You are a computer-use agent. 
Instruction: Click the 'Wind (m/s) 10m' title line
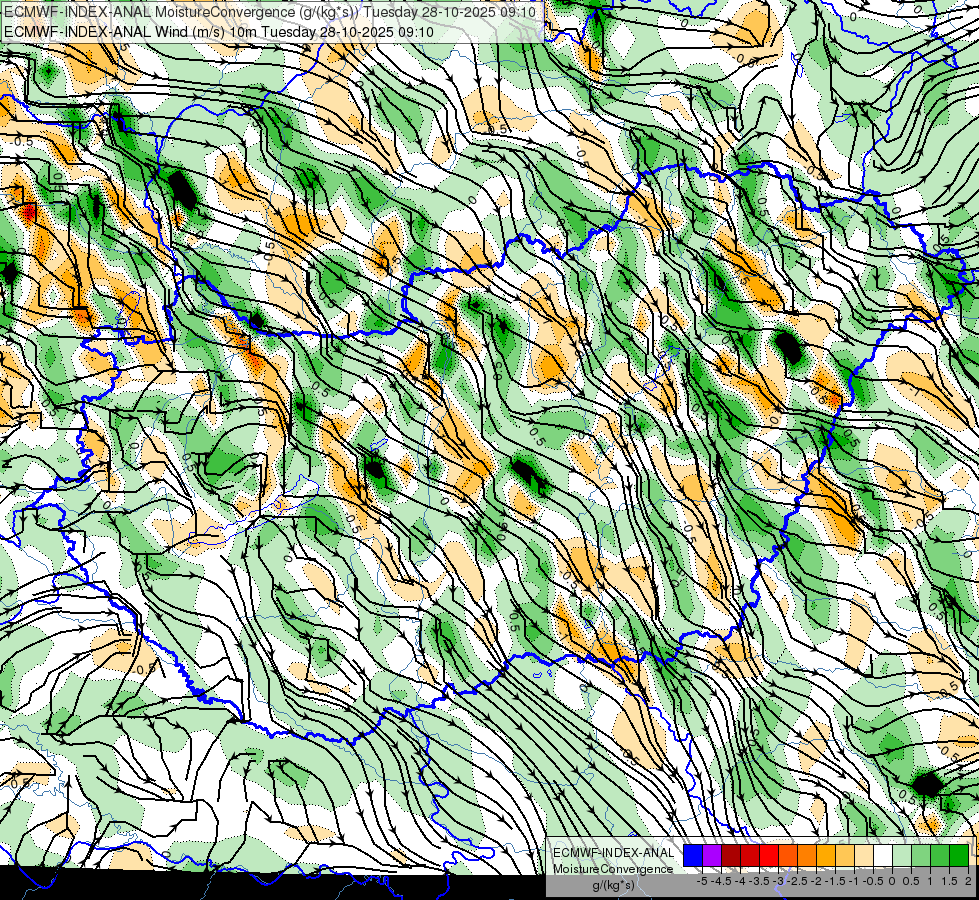219,31
